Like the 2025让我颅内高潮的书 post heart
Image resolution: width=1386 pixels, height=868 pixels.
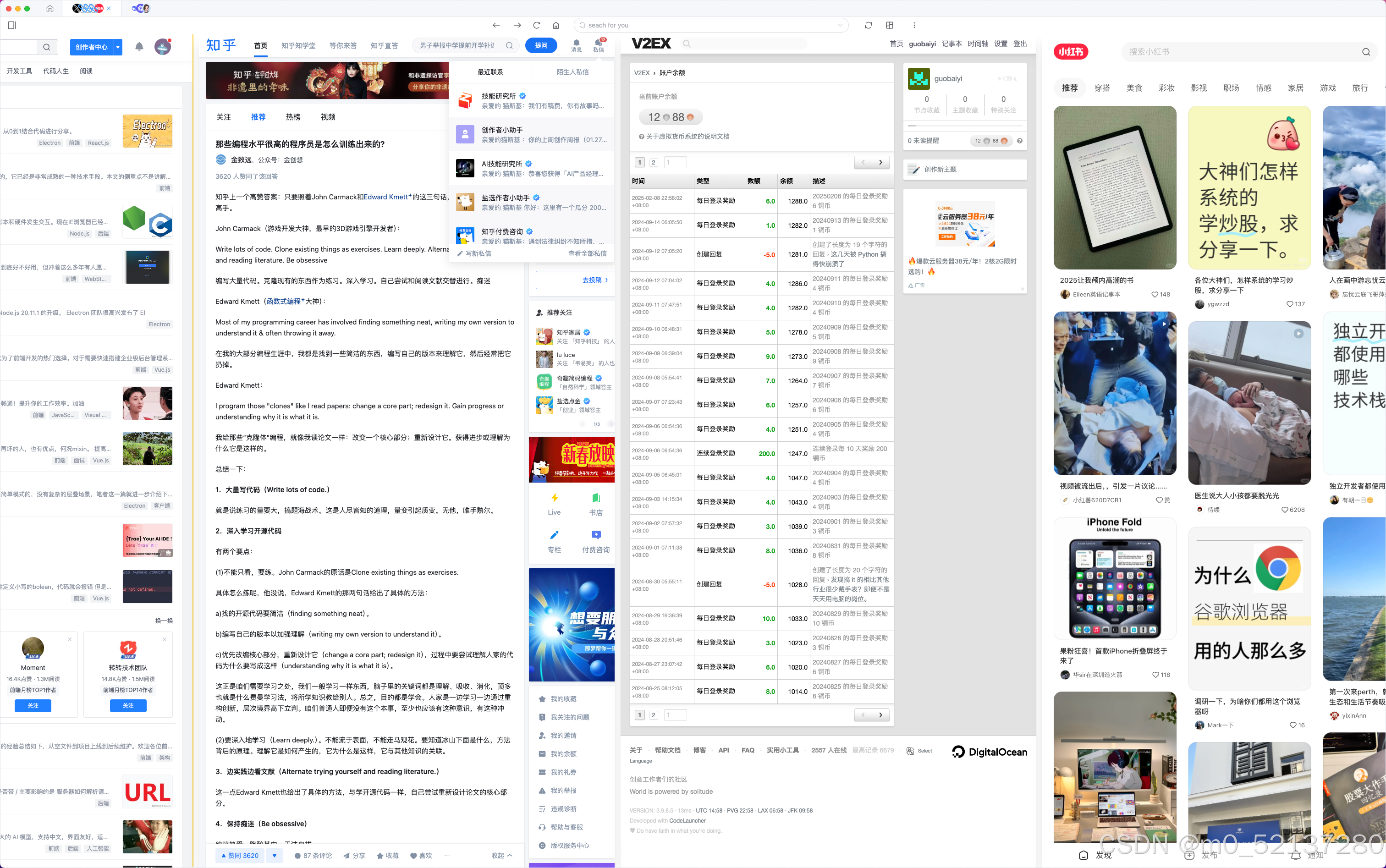click(x=1156, y=294)
